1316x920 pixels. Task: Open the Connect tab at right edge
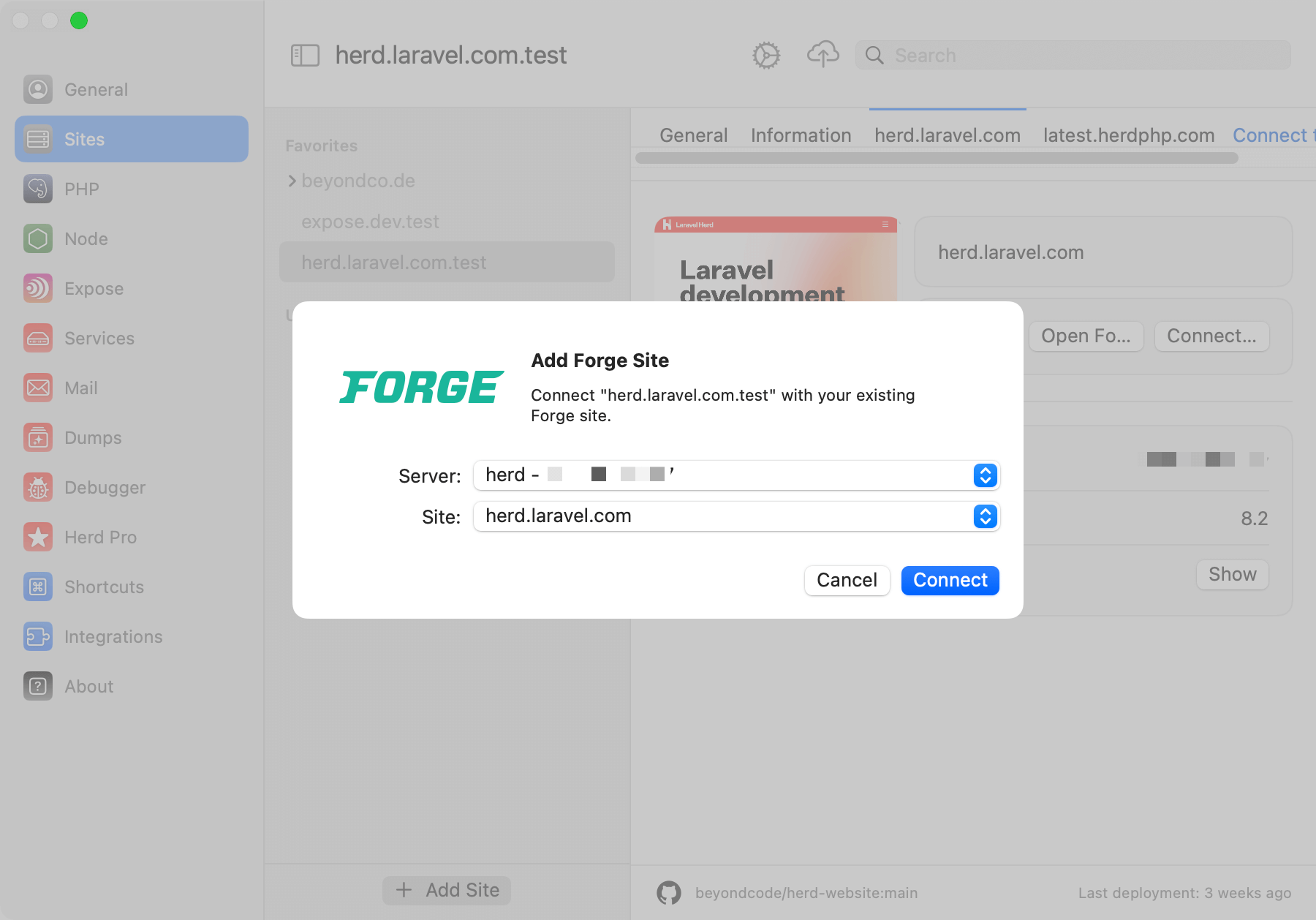tap(1274, 135)
